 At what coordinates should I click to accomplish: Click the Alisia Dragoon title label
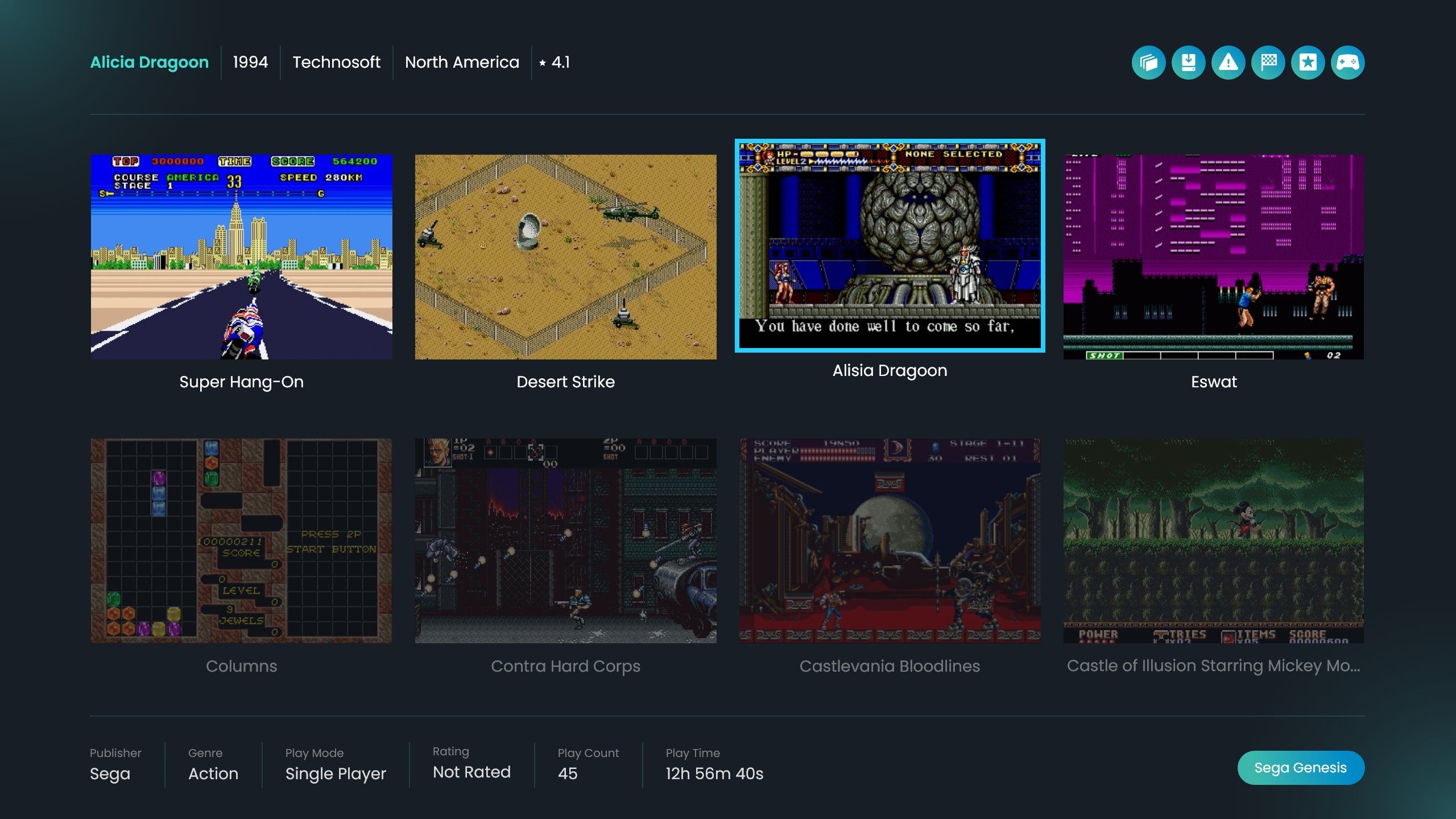890,370
